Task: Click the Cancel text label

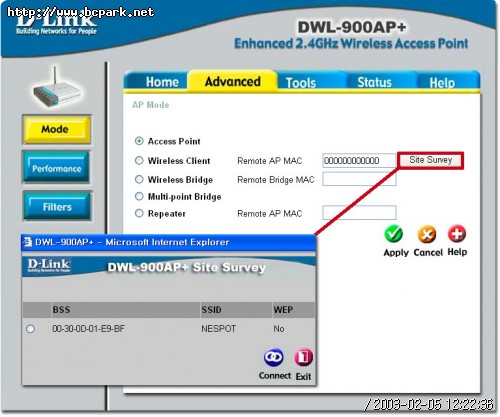Action: pos(428,252)
